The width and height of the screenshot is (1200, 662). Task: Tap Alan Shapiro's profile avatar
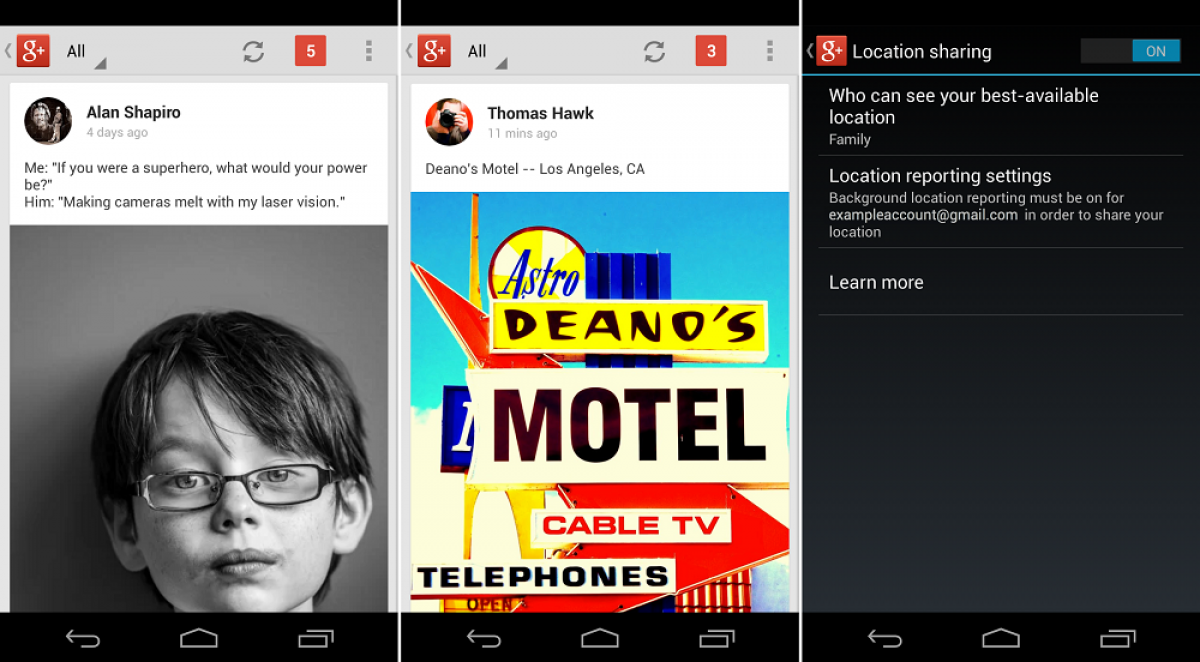47,121
